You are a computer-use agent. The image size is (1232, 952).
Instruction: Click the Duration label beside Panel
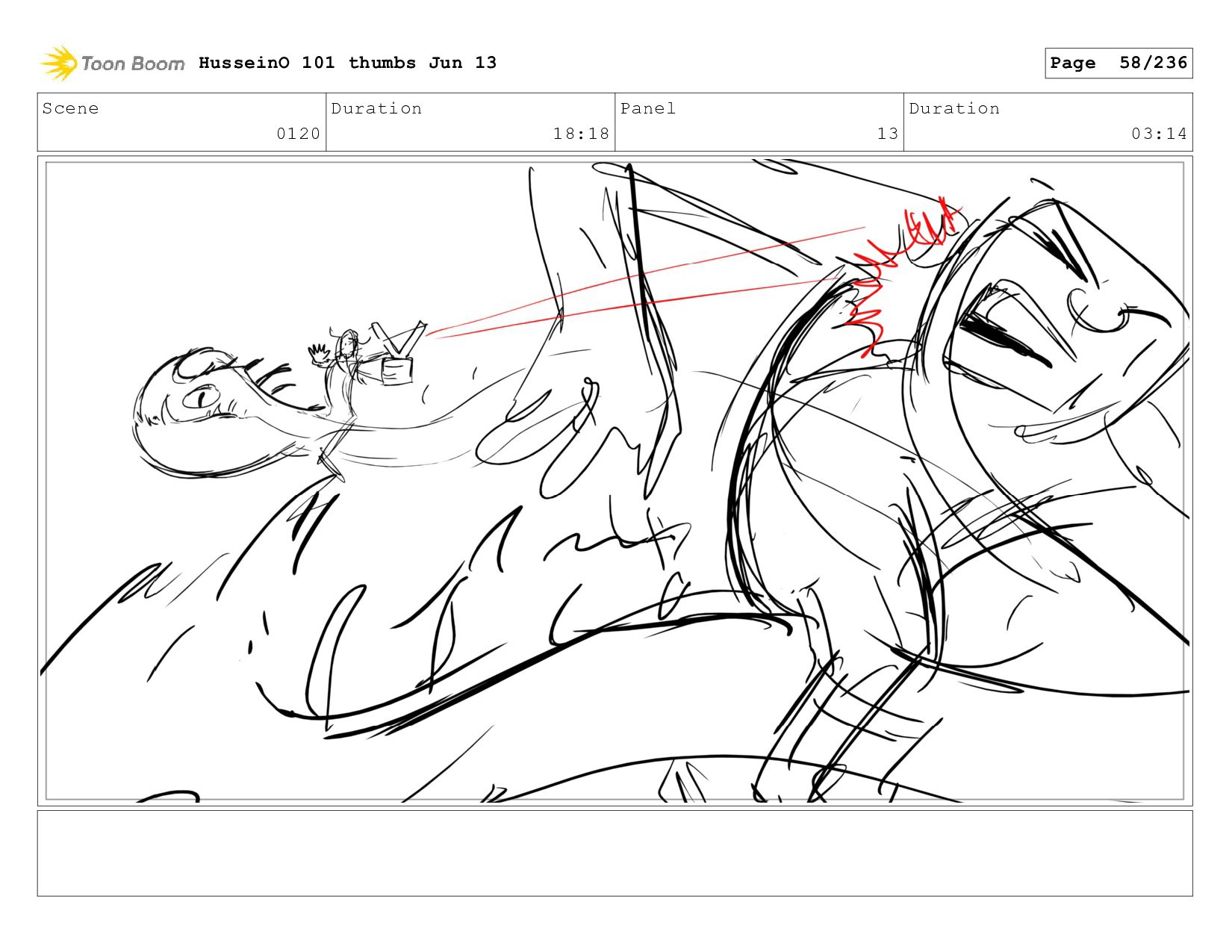click(x=954, y=108)
